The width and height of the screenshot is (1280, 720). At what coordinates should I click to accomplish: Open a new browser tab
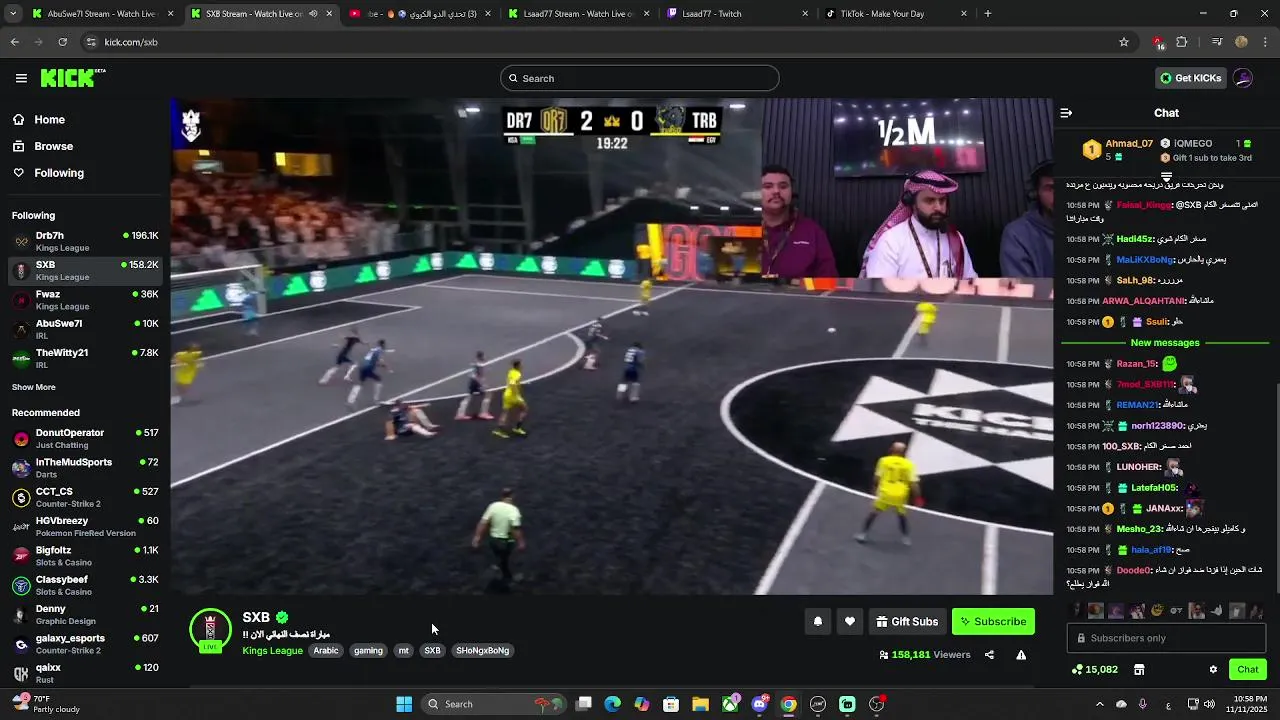click(x=988, y=14)
